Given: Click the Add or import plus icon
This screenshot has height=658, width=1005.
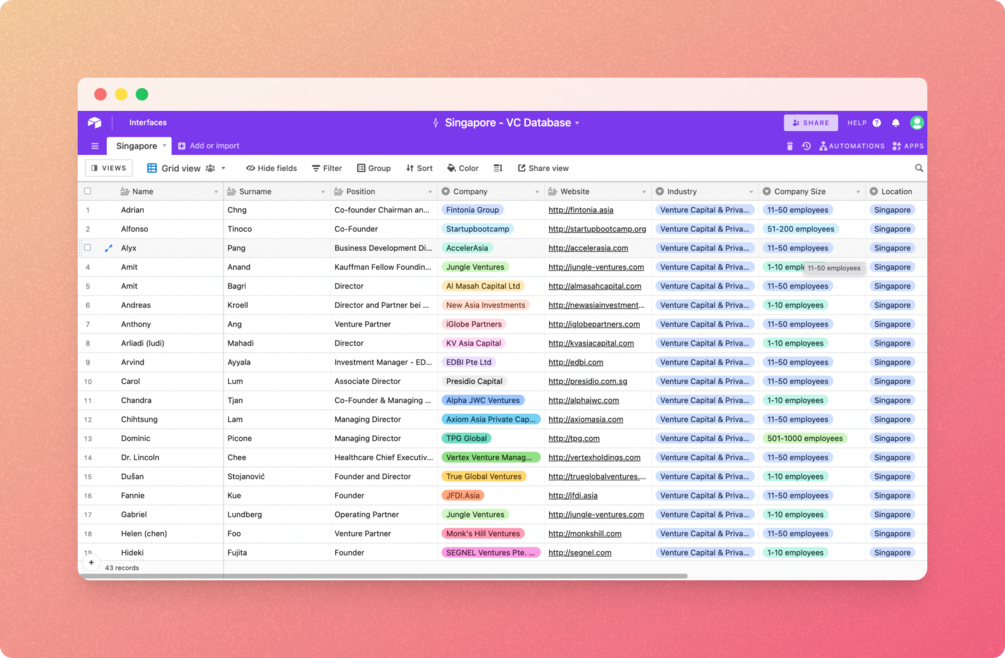Looking at the screenshot, I should click(181, 146).
